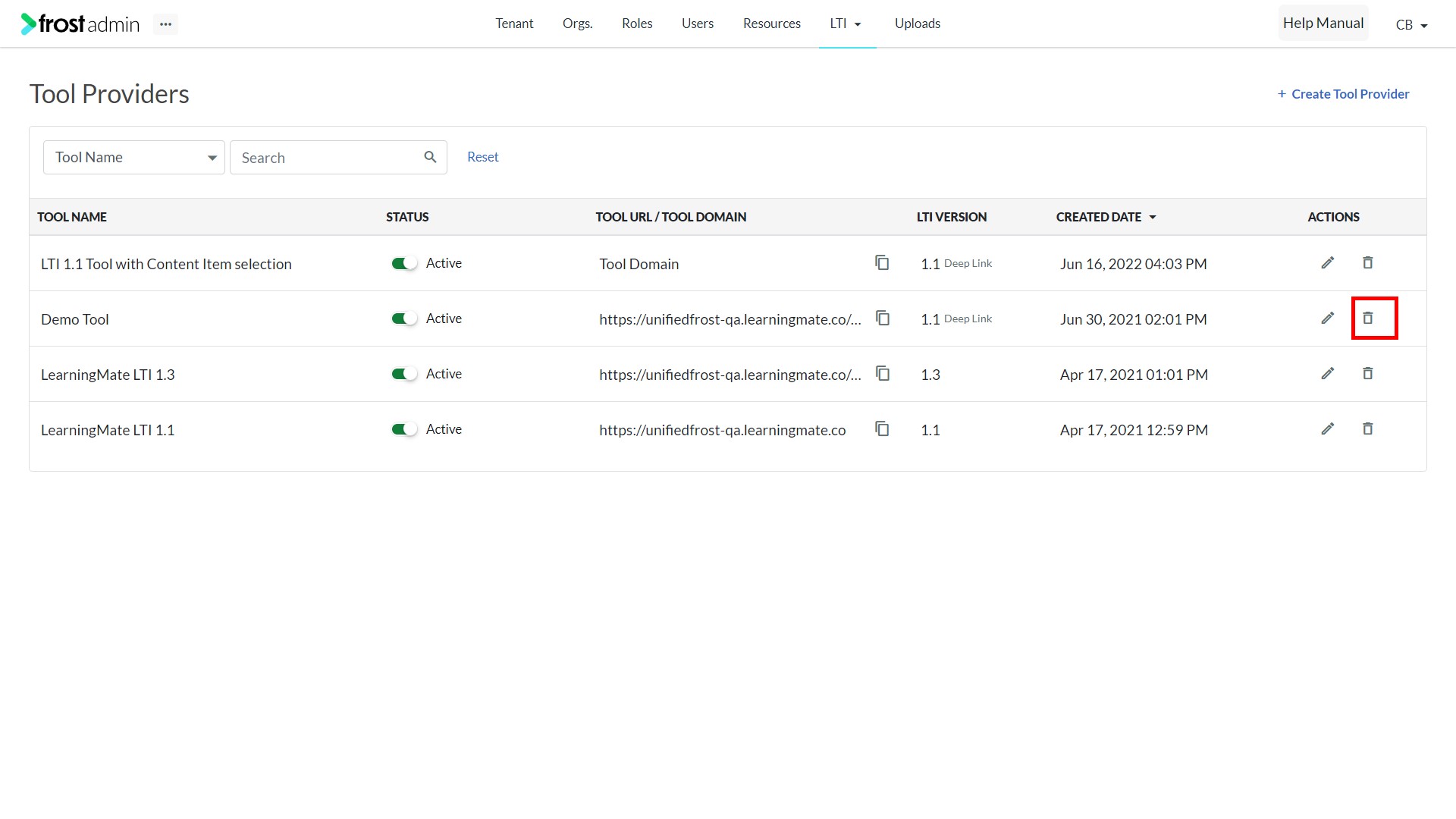
Task: Click Jun 16, 2022 04:03 PM date
Action: click(1133, 264)
